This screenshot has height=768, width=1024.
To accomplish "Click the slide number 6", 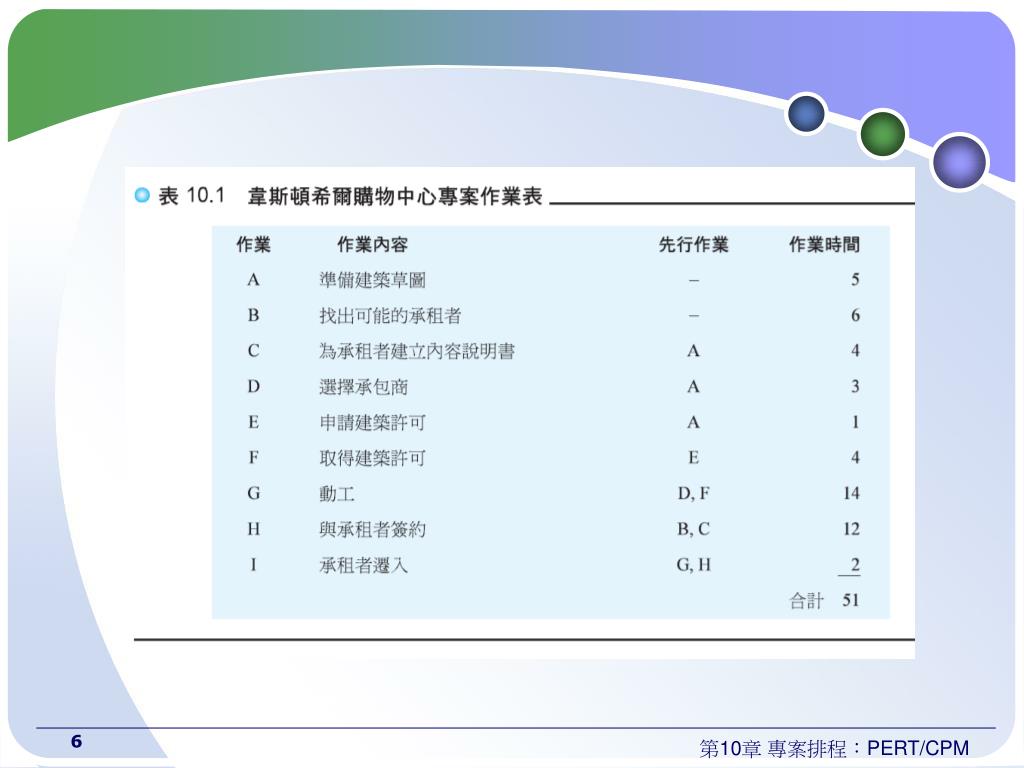I will click(x=76, y=741).
